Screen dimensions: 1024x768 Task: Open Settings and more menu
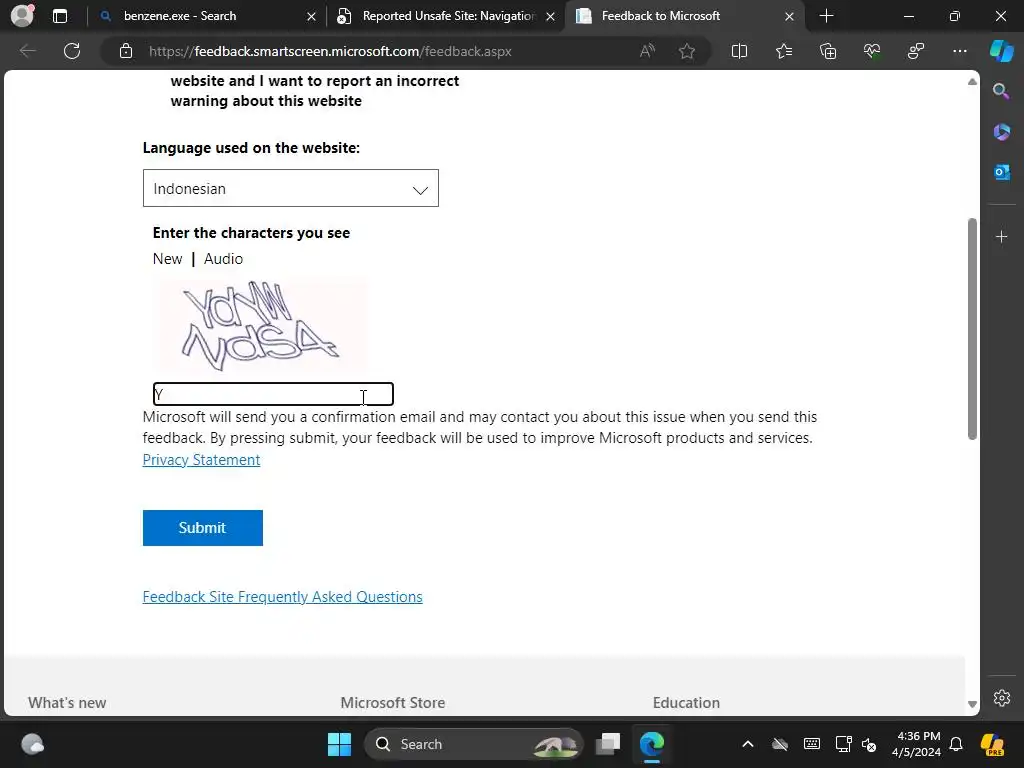coord(960,51)
